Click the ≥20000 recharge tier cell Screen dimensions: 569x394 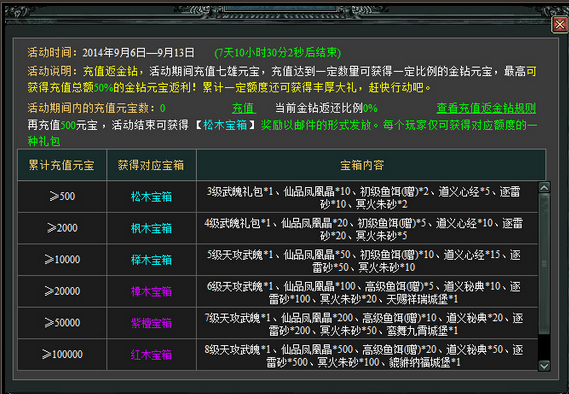click(62, 291)
